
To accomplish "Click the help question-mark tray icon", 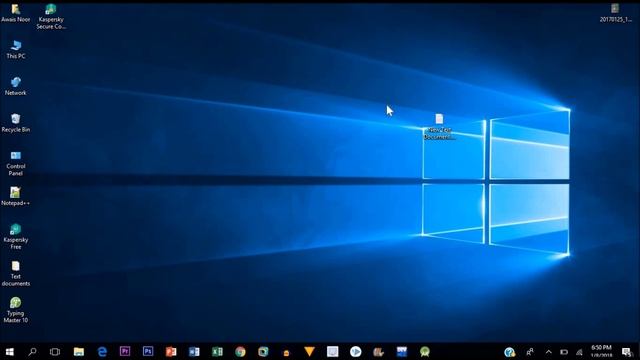I will click(509, 352).
